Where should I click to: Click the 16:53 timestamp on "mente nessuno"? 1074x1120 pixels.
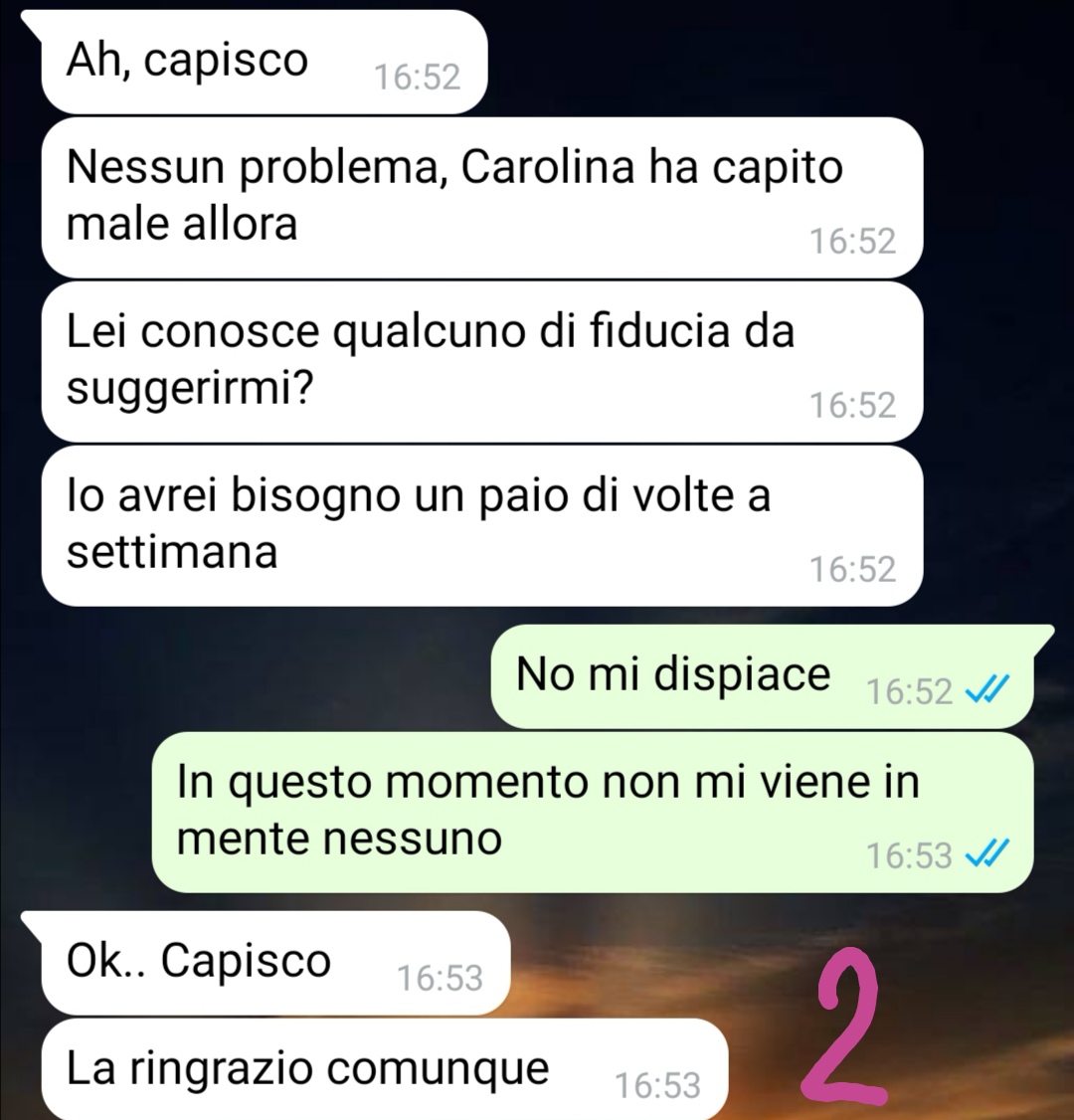click(909, 855)
